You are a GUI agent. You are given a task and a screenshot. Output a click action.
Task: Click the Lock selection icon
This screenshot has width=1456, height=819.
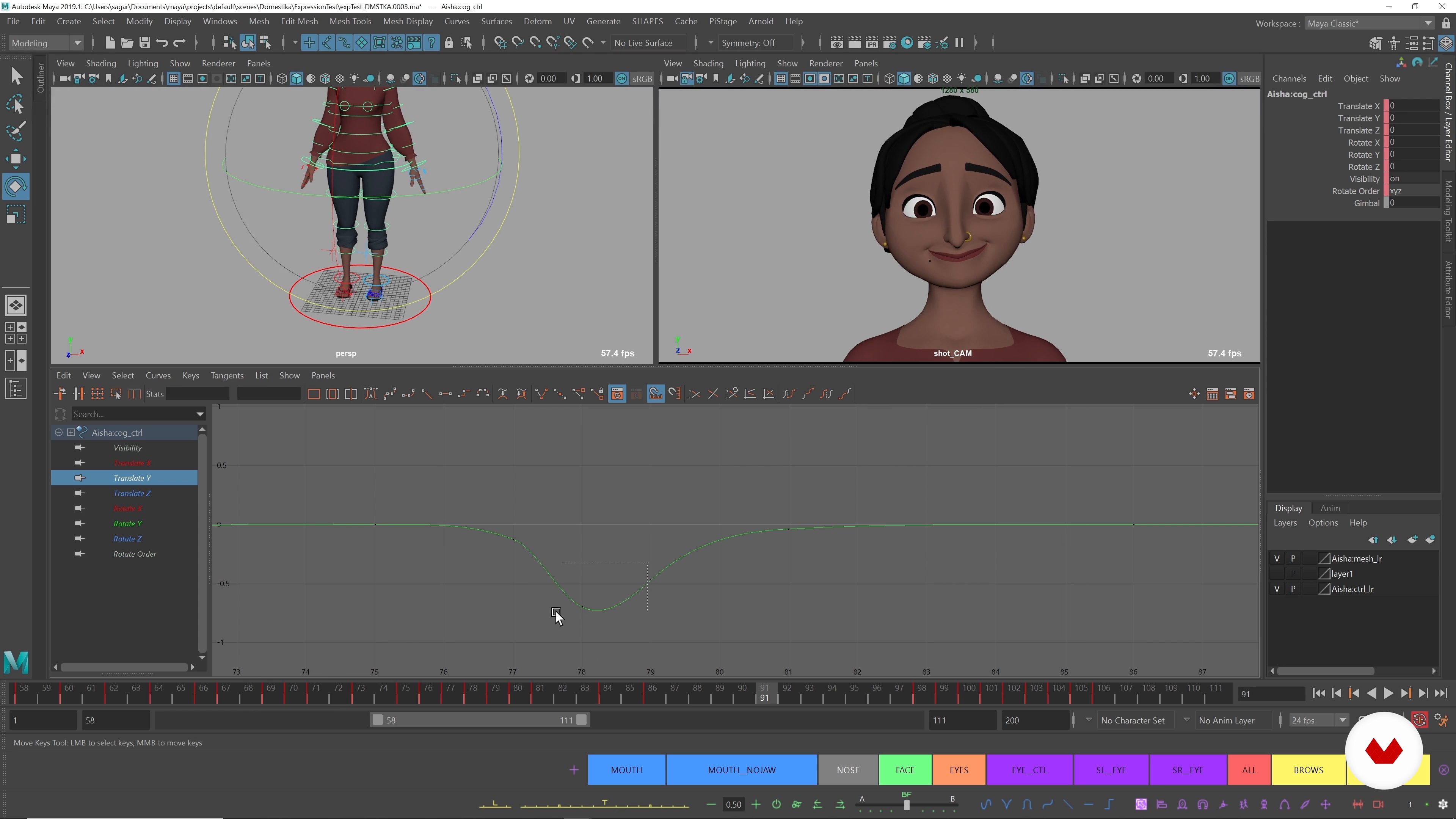click(x=449, y=43)
